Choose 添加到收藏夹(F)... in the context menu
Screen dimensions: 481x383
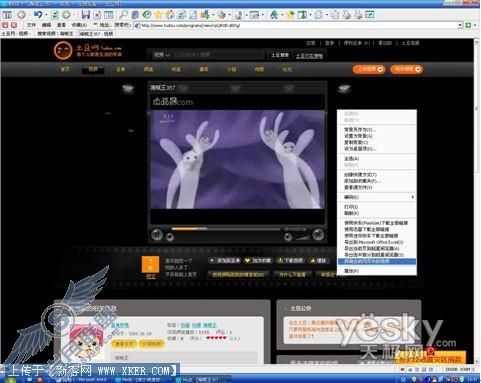click(x=377, y=181)
